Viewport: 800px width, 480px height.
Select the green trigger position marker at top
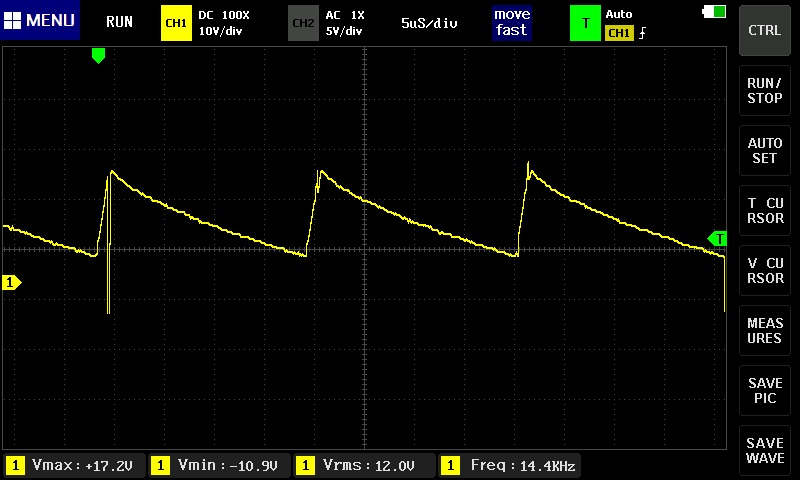pyautogui.click(x=98, y=56)
